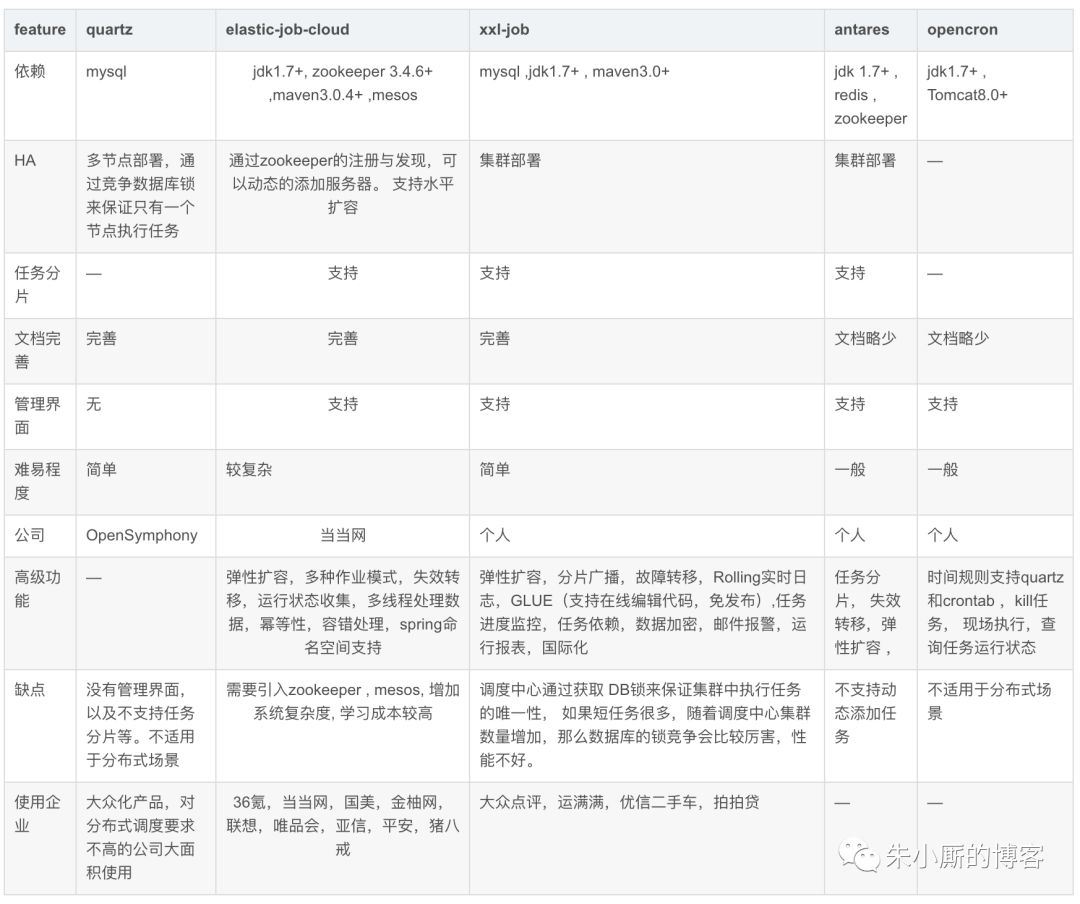The width and height of the screenshot is (1080, 904).
Task: Click '简单' in xxl-job 难易程度 row
Action: [x=495, y=470]
